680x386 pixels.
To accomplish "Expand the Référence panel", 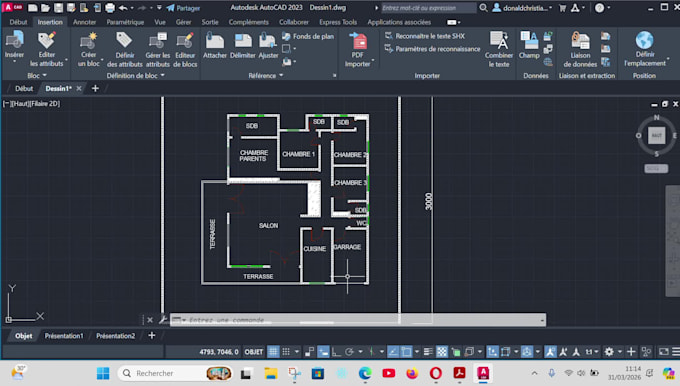I will (x=265, y=75).
